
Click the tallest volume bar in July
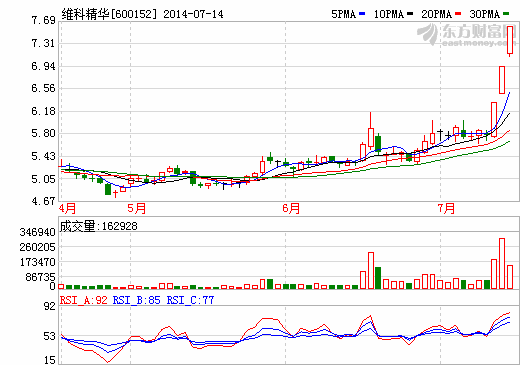pyautogui.click(x=502, y=263)
